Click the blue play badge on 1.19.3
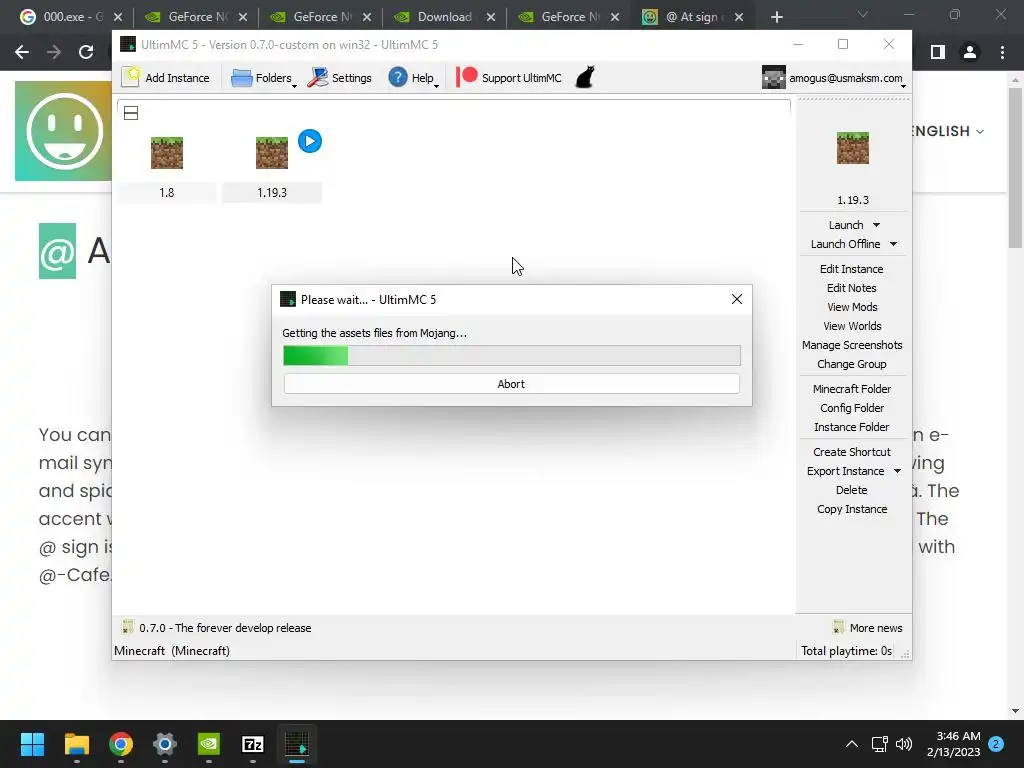The height and width of the screenshot is (768, 1024). (310, 141)
